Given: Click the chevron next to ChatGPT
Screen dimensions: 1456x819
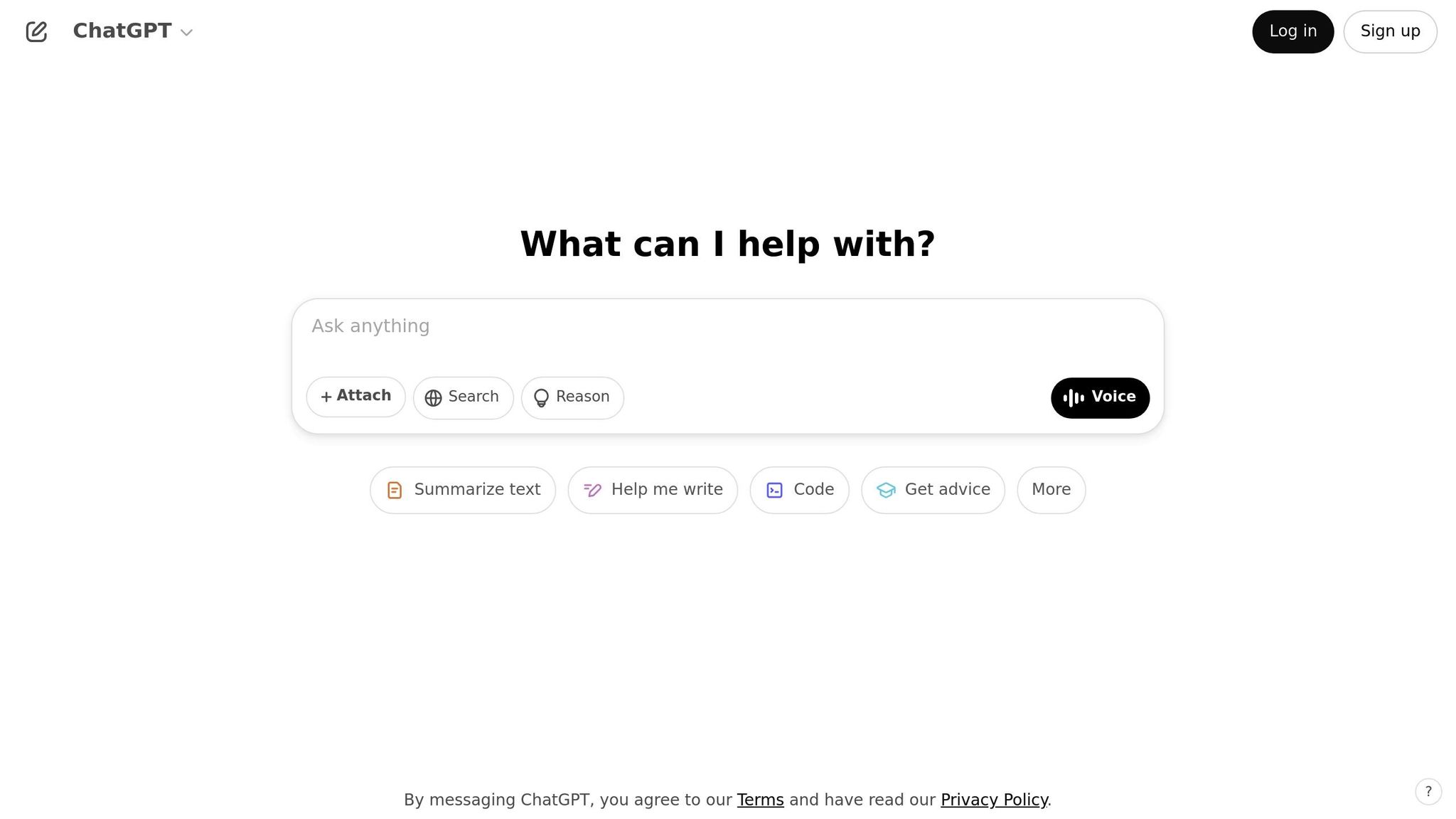Looking at the screenshot, I should 187,33.
